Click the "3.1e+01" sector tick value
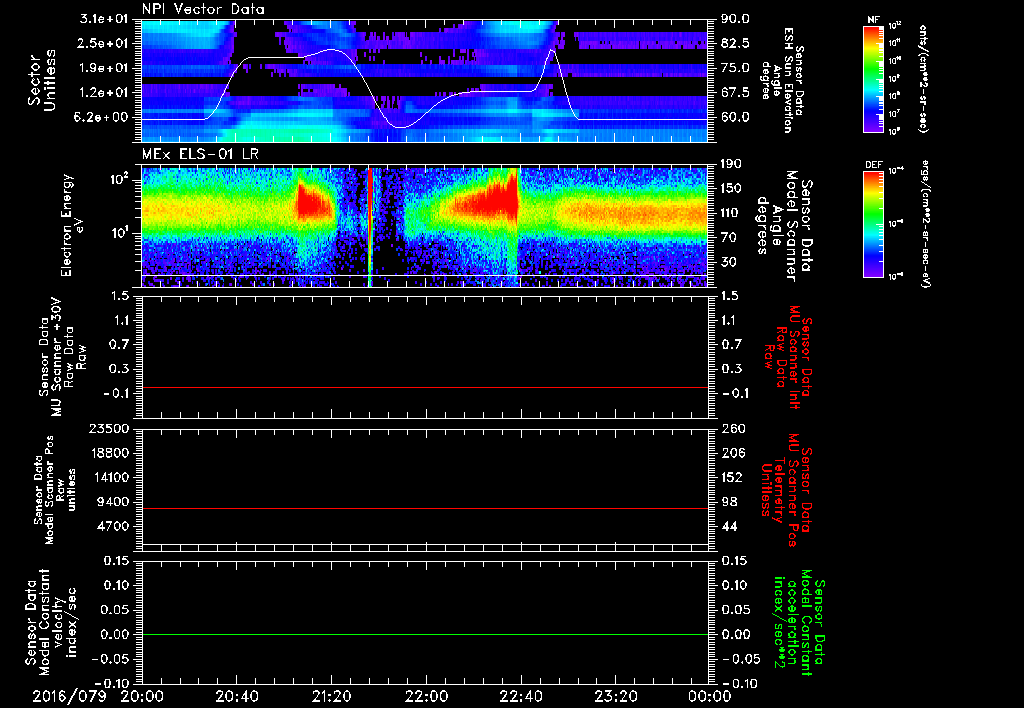This screenshot has width=1024, height=708. [x=104, y=19]
